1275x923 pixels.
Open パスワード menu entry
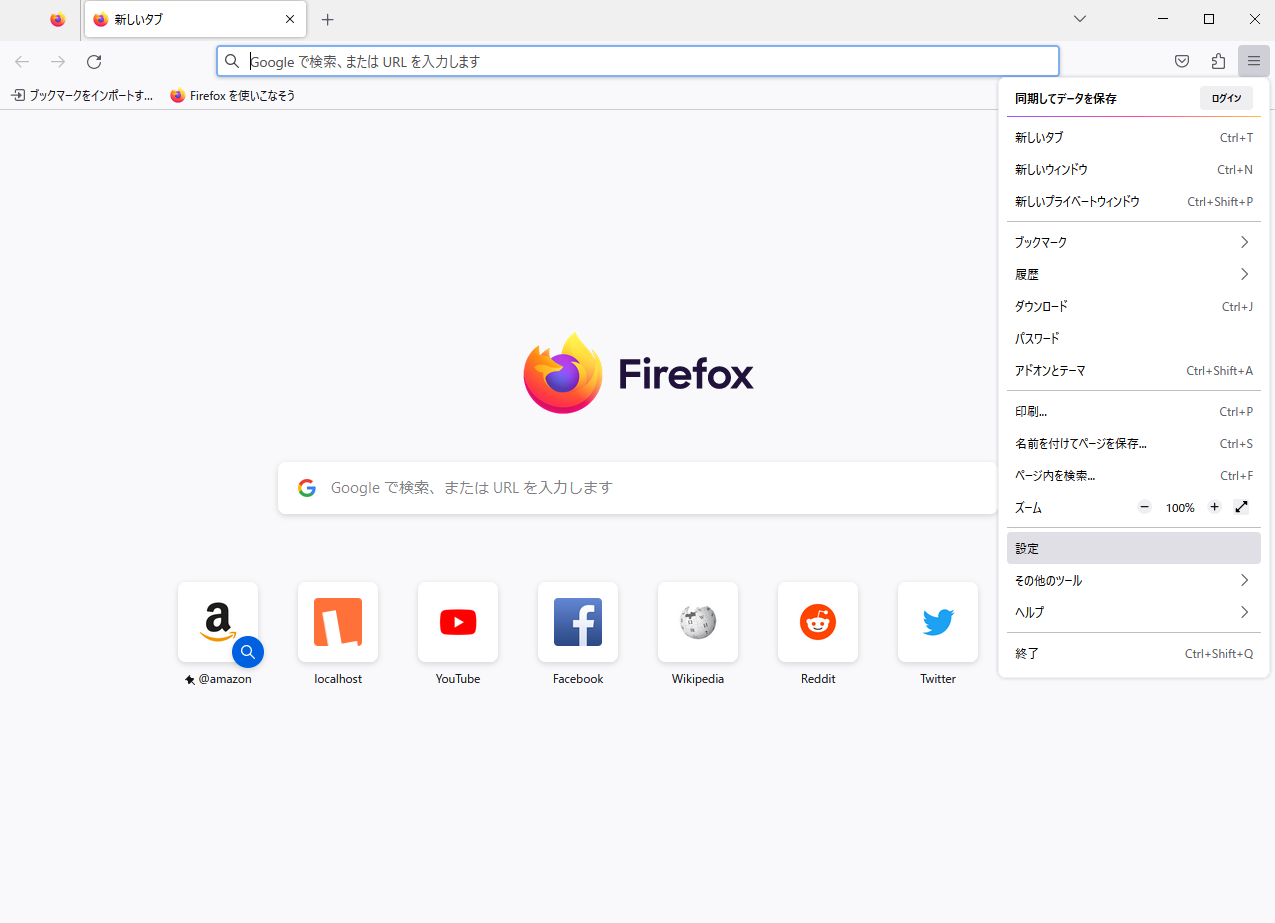tap(1134, 338)
